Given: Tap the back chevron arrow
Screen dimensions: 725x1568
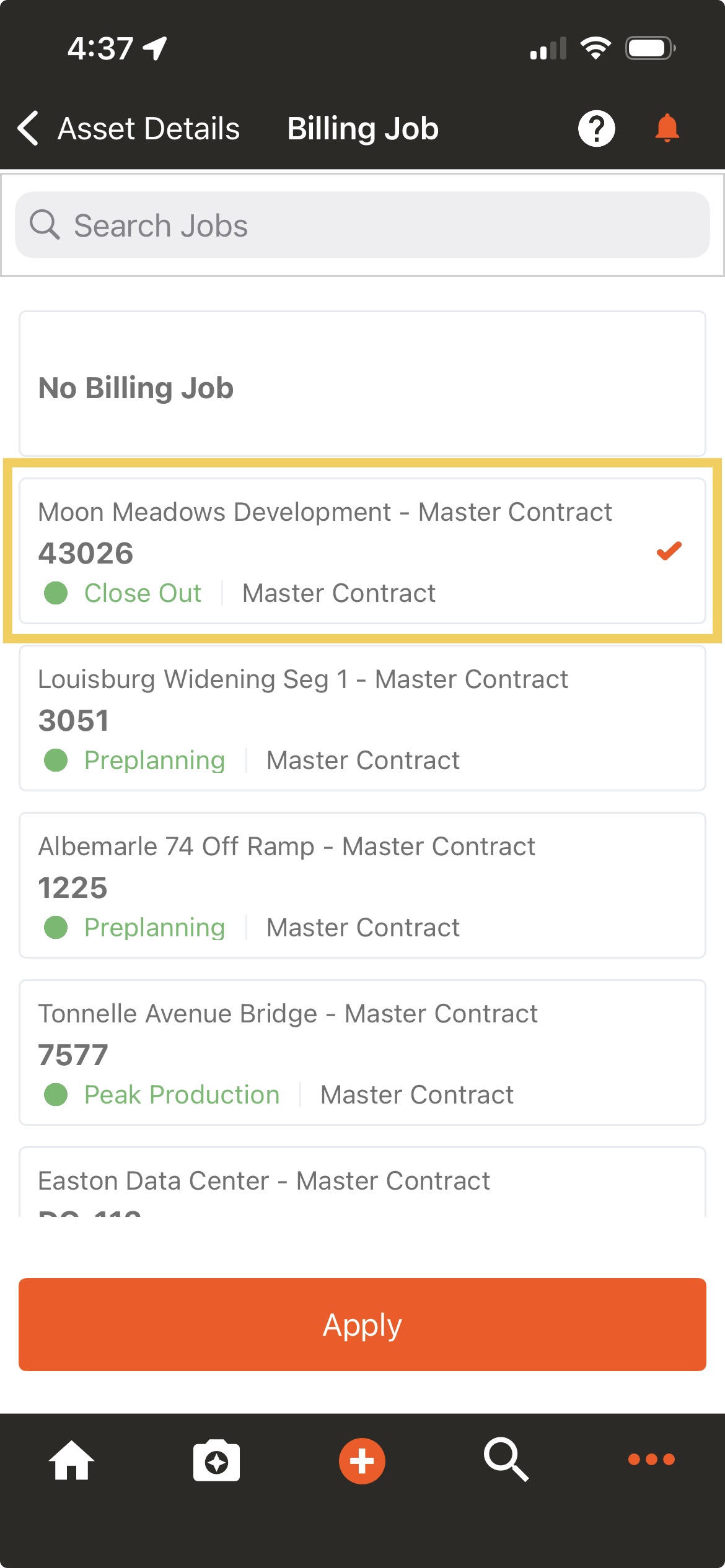Looking at the screenshot, I should [29, 129].
